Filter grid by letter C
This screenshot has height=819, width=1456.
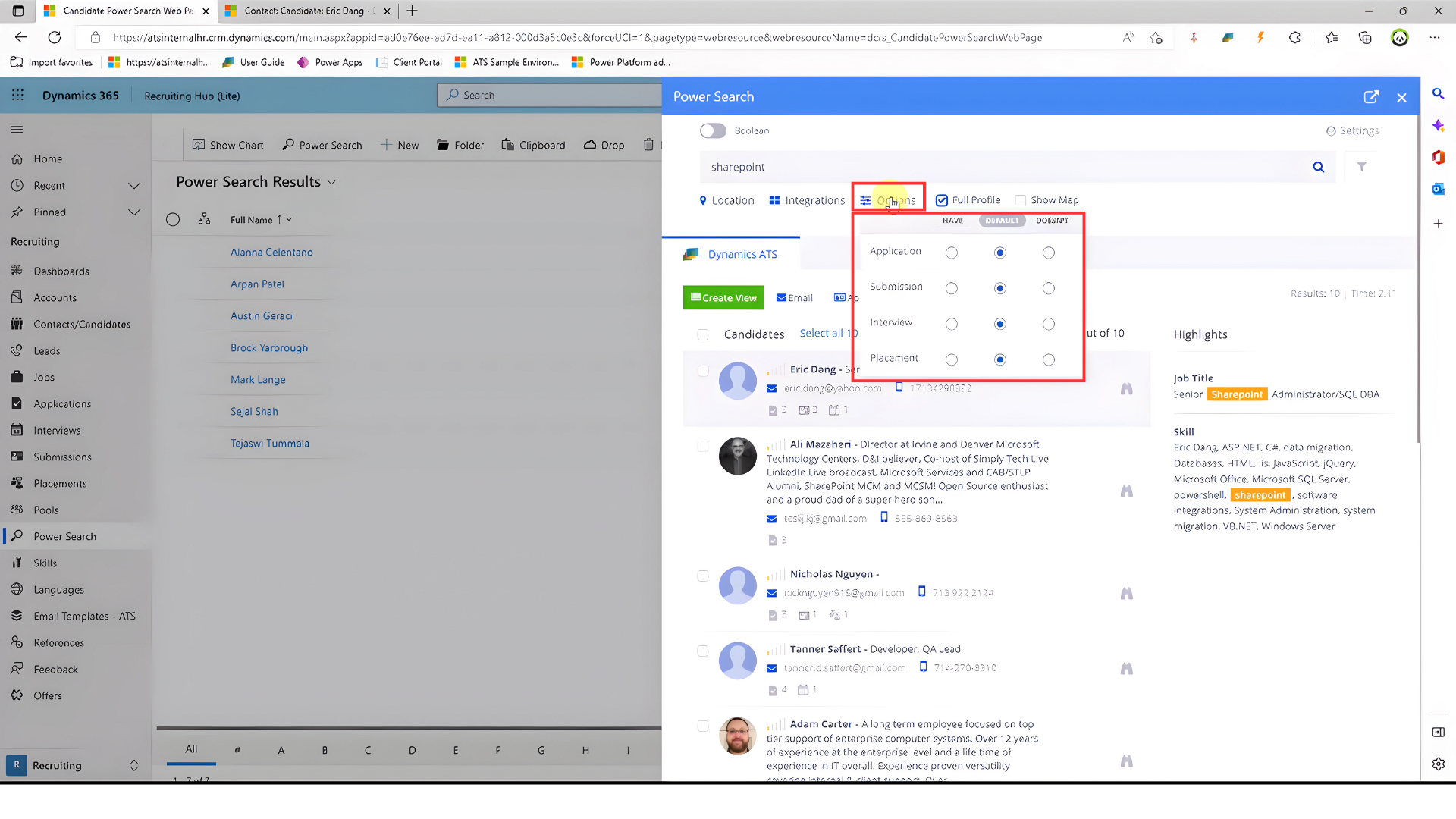coord(368,750)
